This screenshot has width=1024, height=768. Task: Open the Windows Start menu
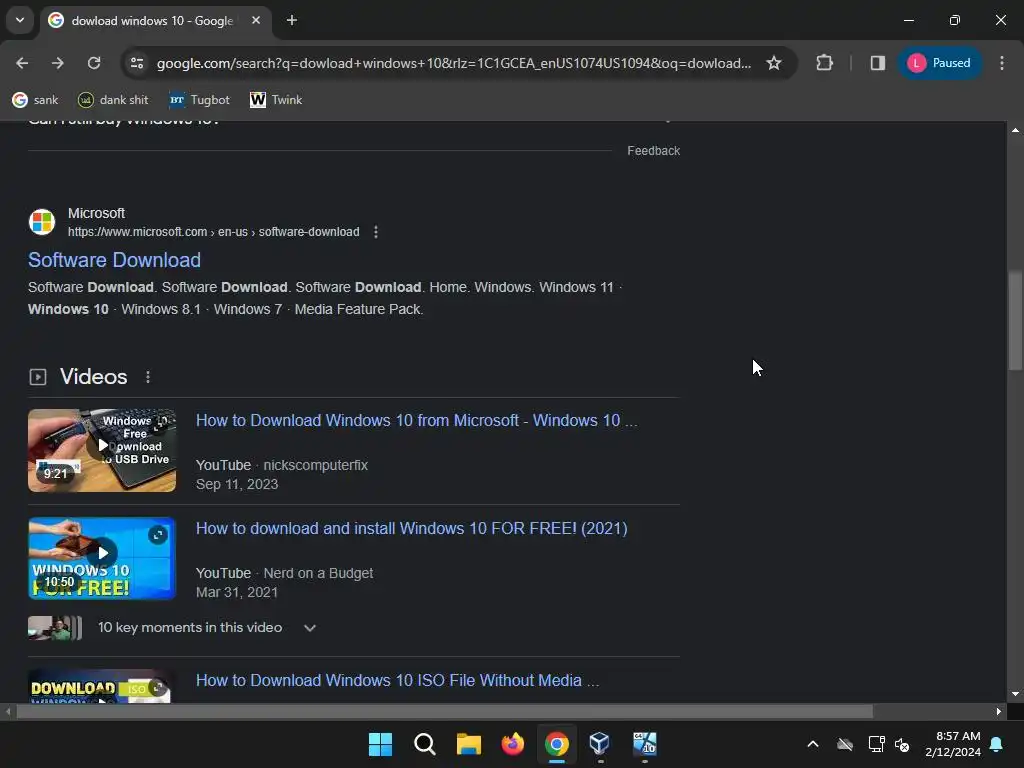[380, 744]
